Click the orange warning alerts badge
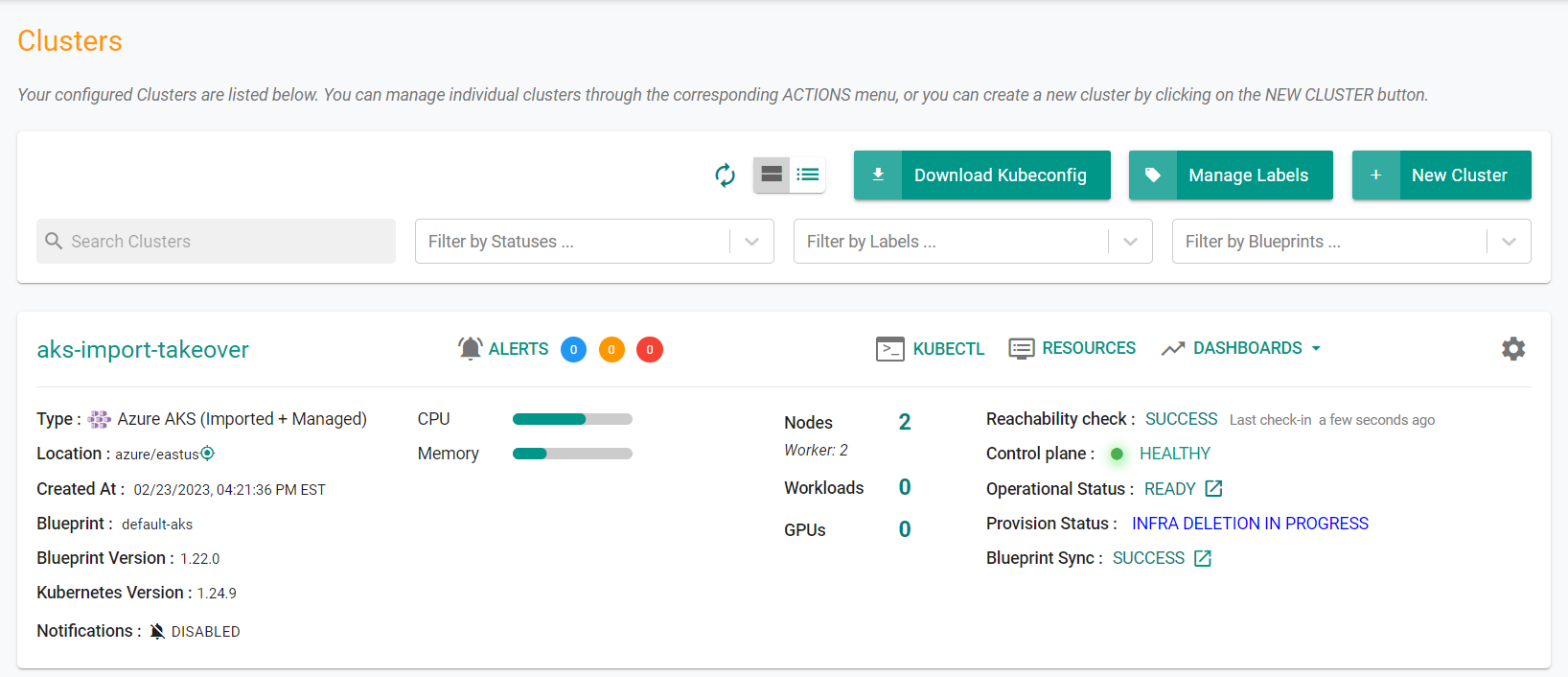 (611, 349)
